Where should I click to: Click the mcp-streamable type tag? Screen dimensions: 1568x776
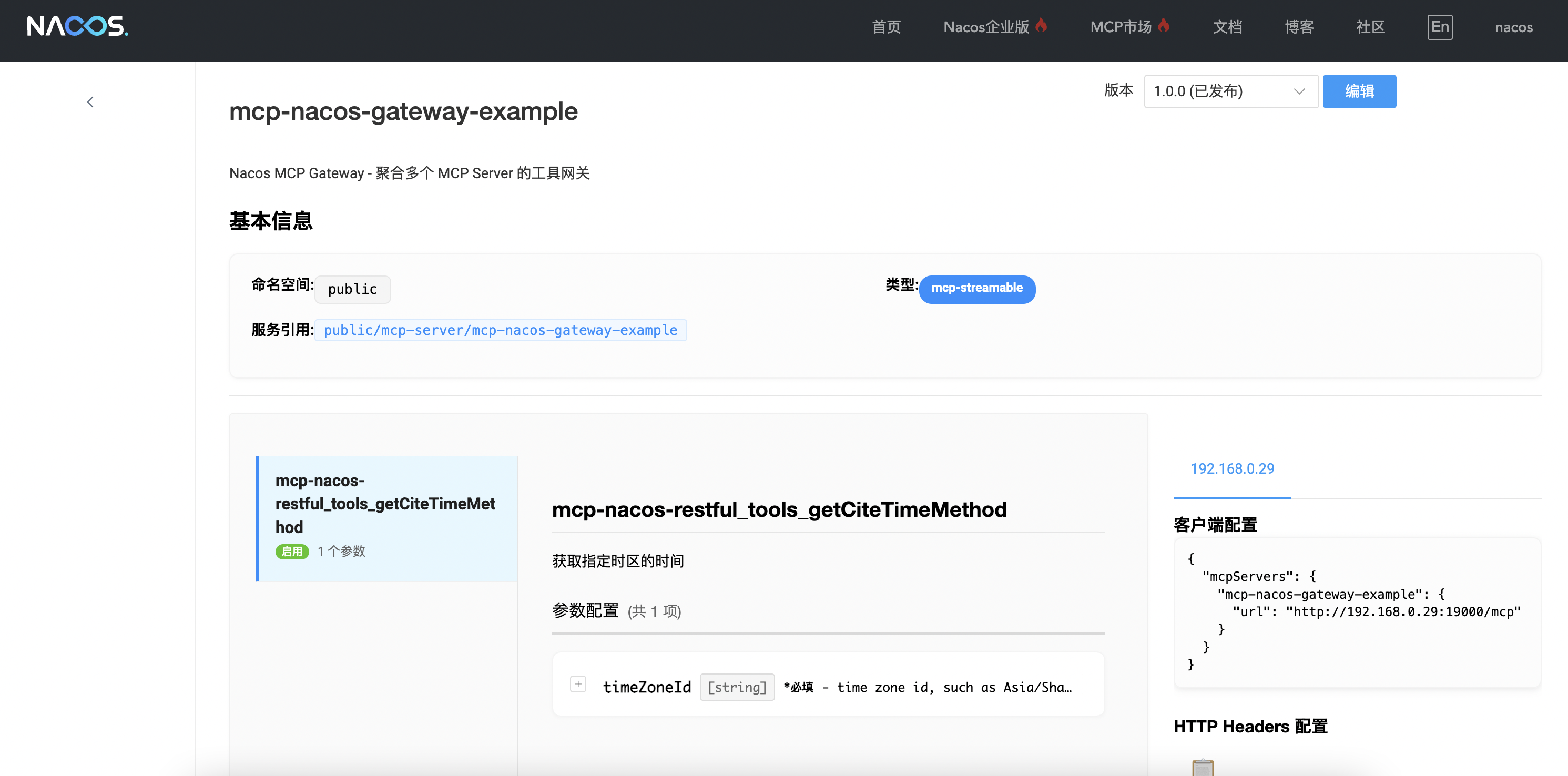click(977, 289)
